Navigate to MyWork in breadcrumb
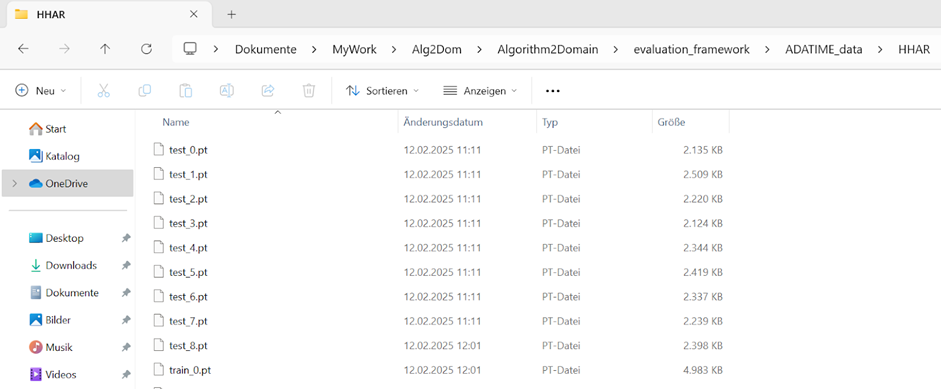941x389 pixels. [354, 50]
